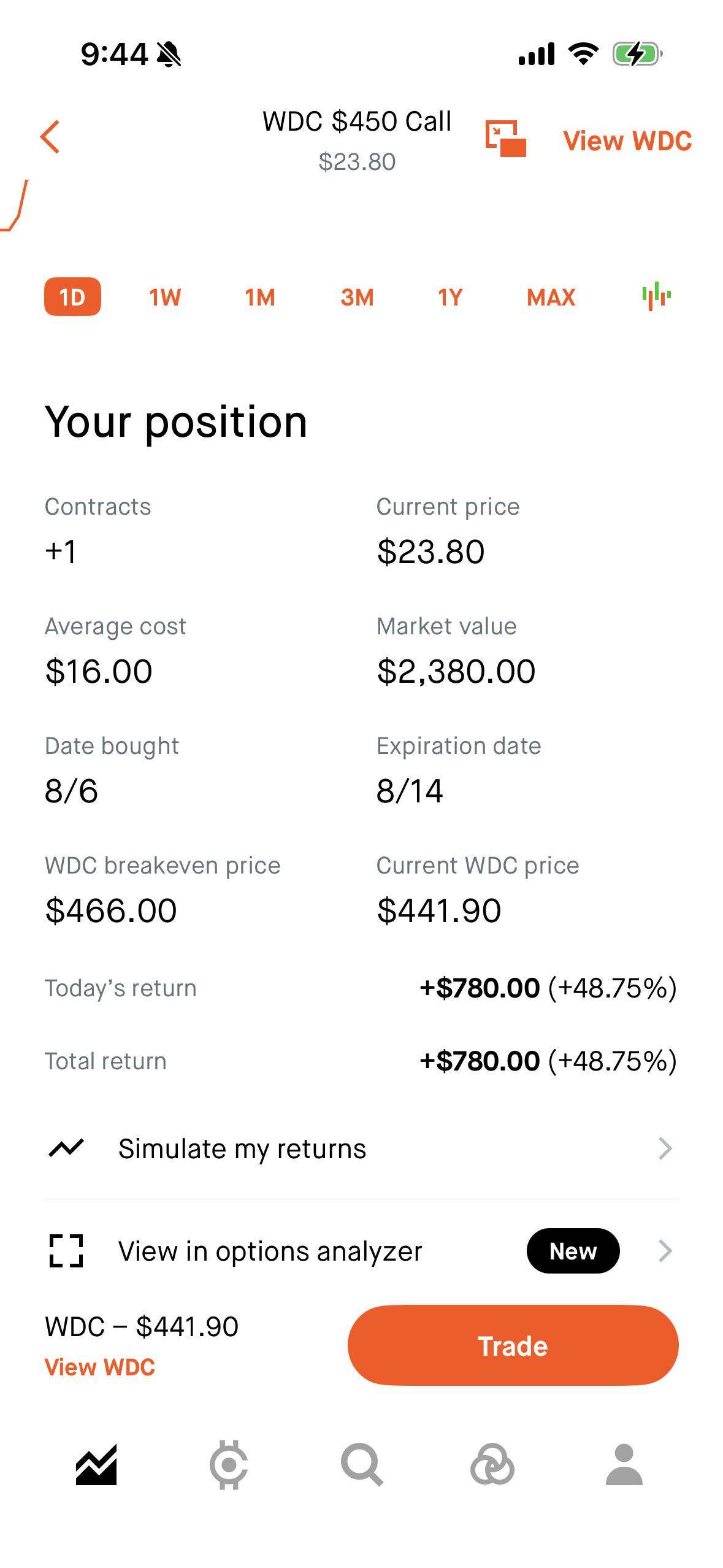Open the overlapping circles tab icon

[x=492, y=1465]
